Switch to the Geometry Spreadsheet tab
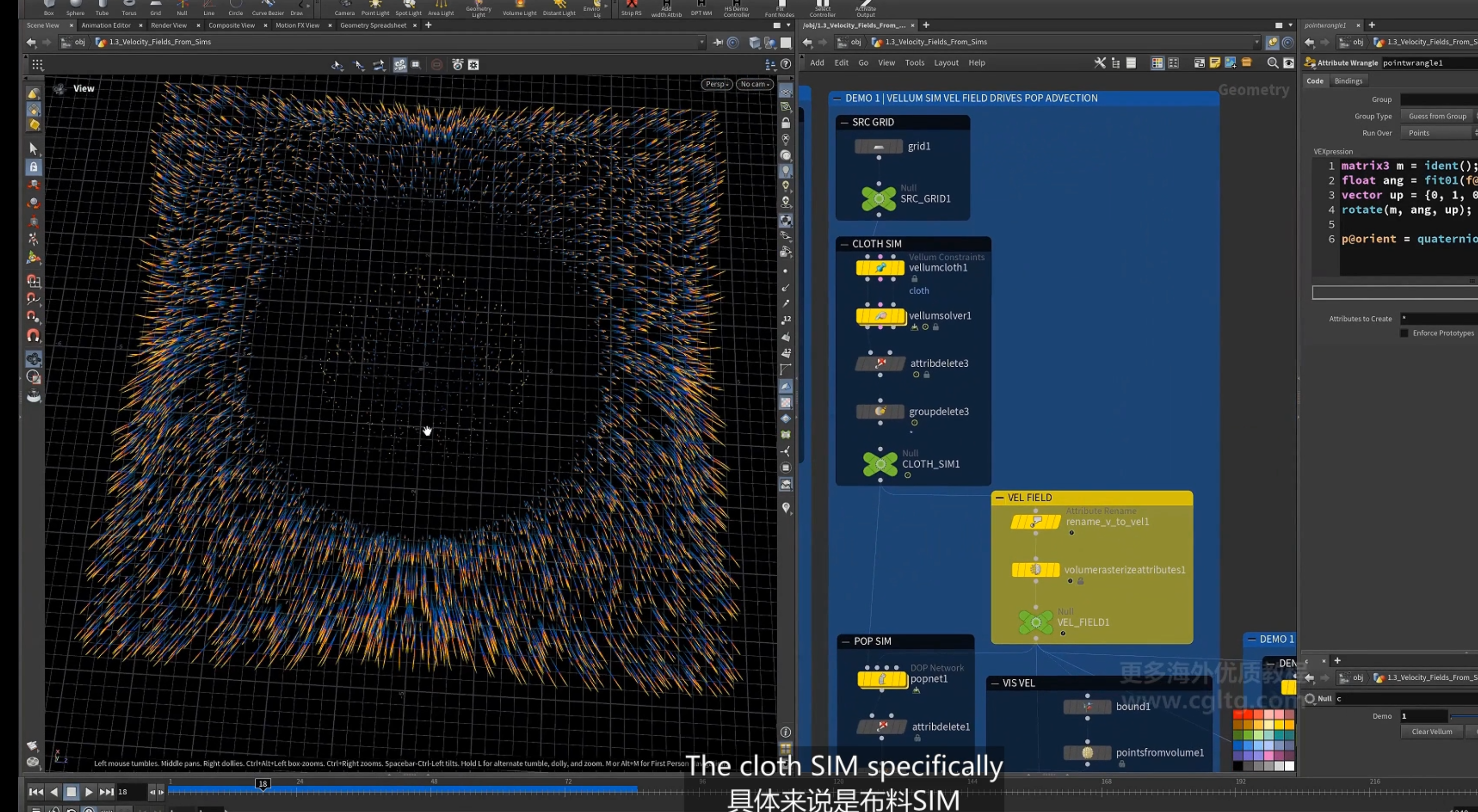This screenshot has width=1478, height=812. [x=373, y=25]
